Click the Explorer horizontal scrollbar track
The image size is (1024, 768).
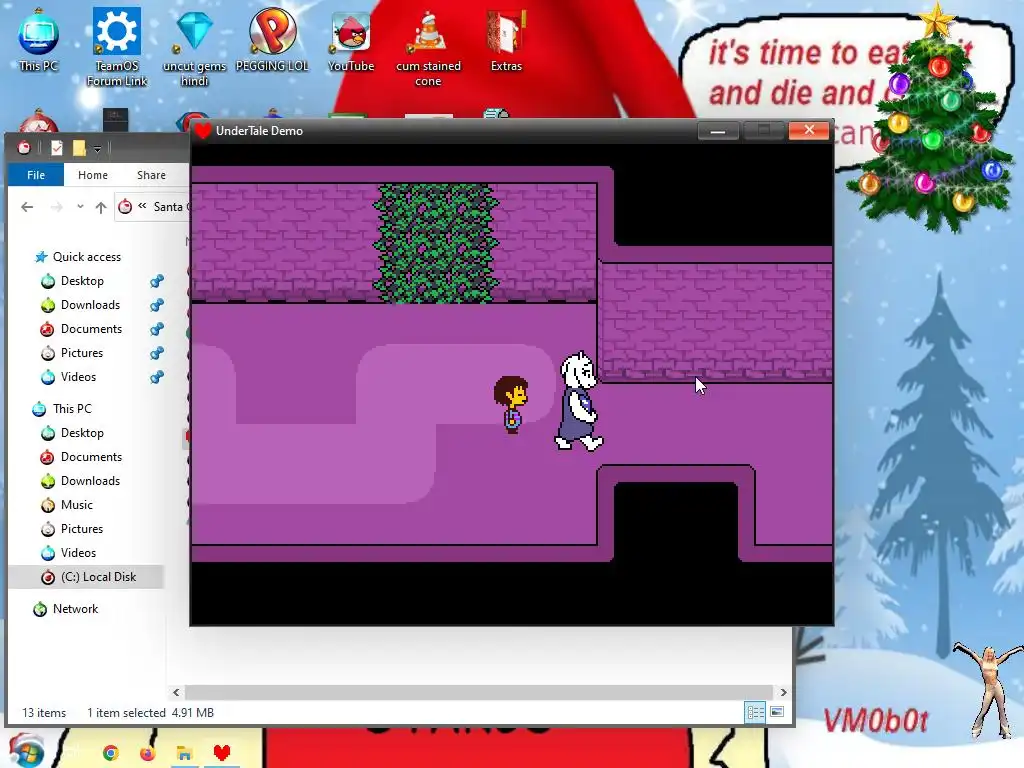[x=479, y=692]
